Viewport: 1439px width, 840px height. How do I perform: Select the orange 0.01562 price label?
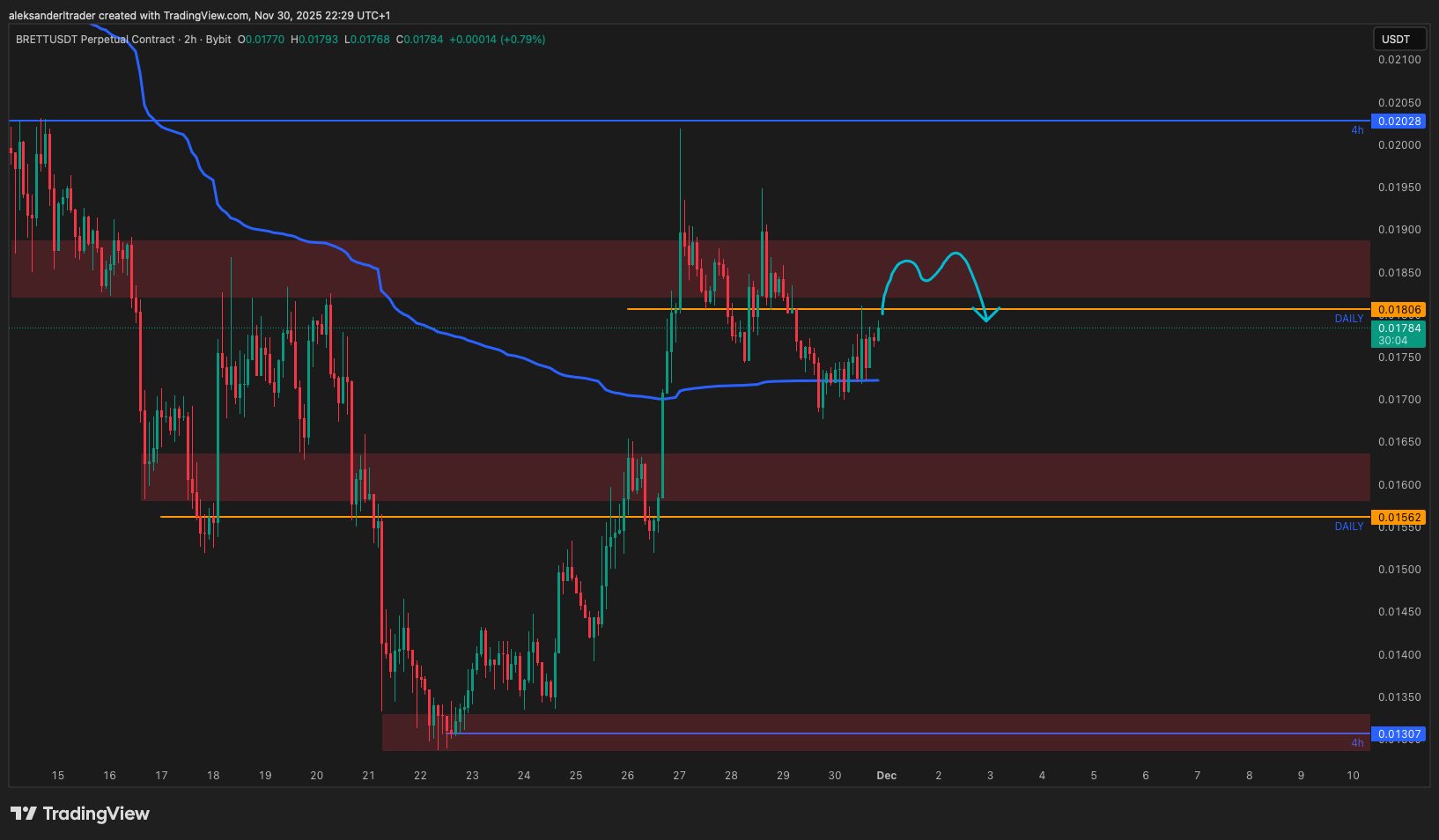pos(1398,518)
